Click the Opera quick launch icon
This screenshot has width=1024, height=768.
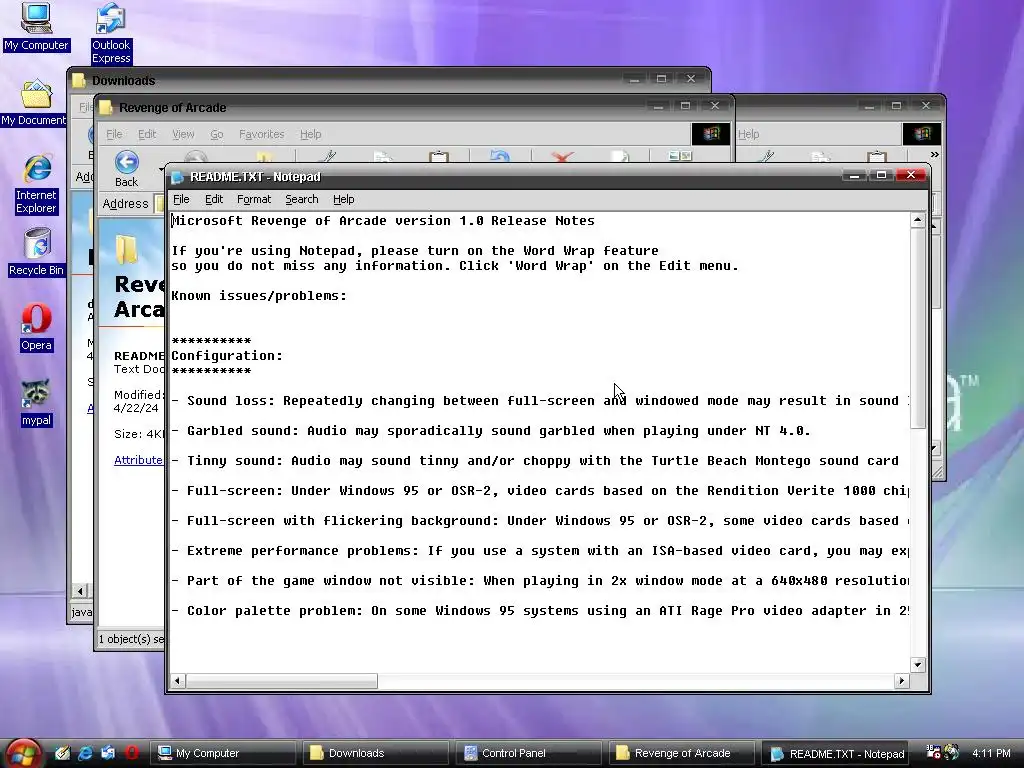point(132,753)
